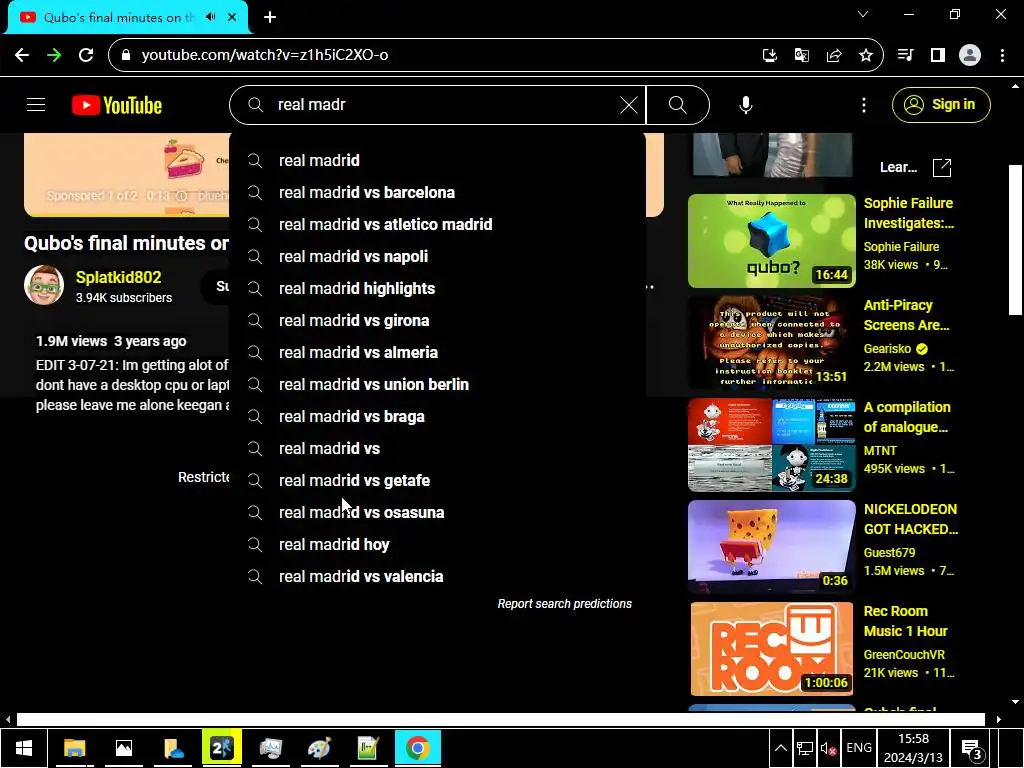Open a new tab with plus button
This screenshot has height=768, width=1024.
270,17
